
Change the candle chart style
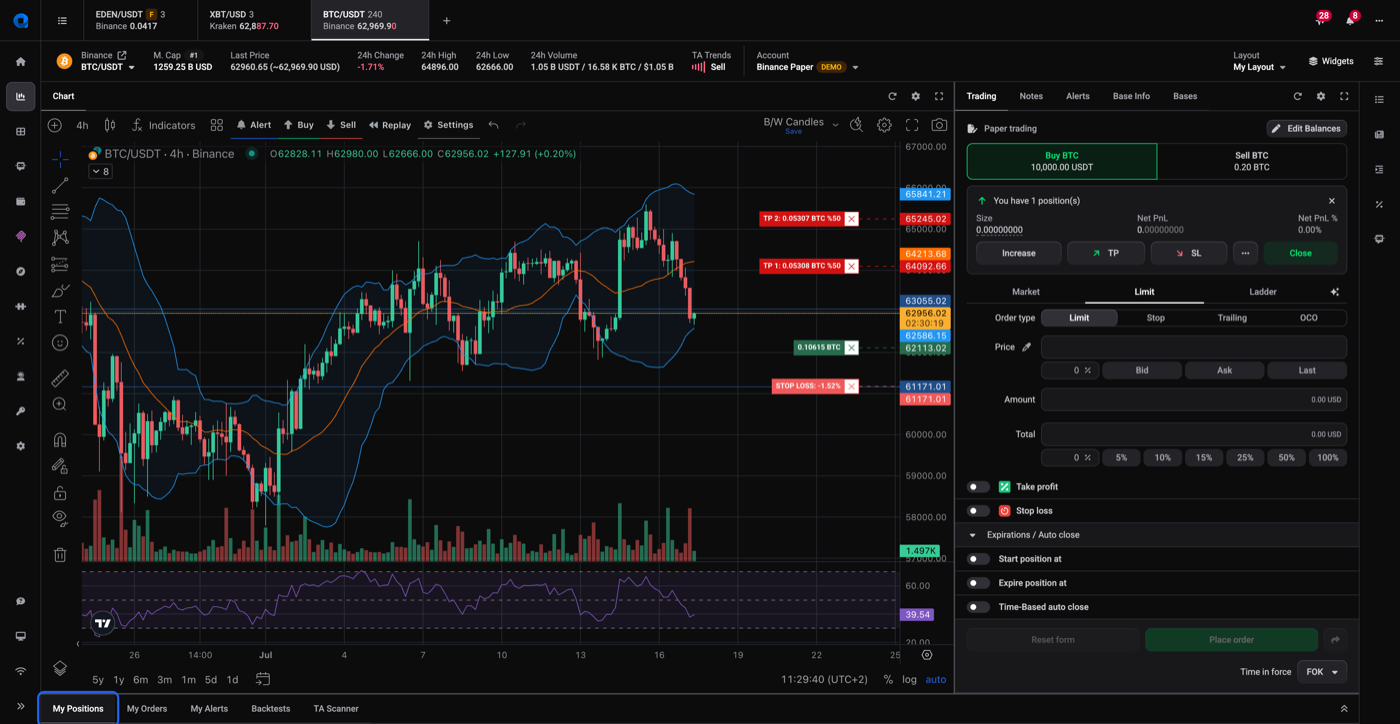tap(110, 125)
